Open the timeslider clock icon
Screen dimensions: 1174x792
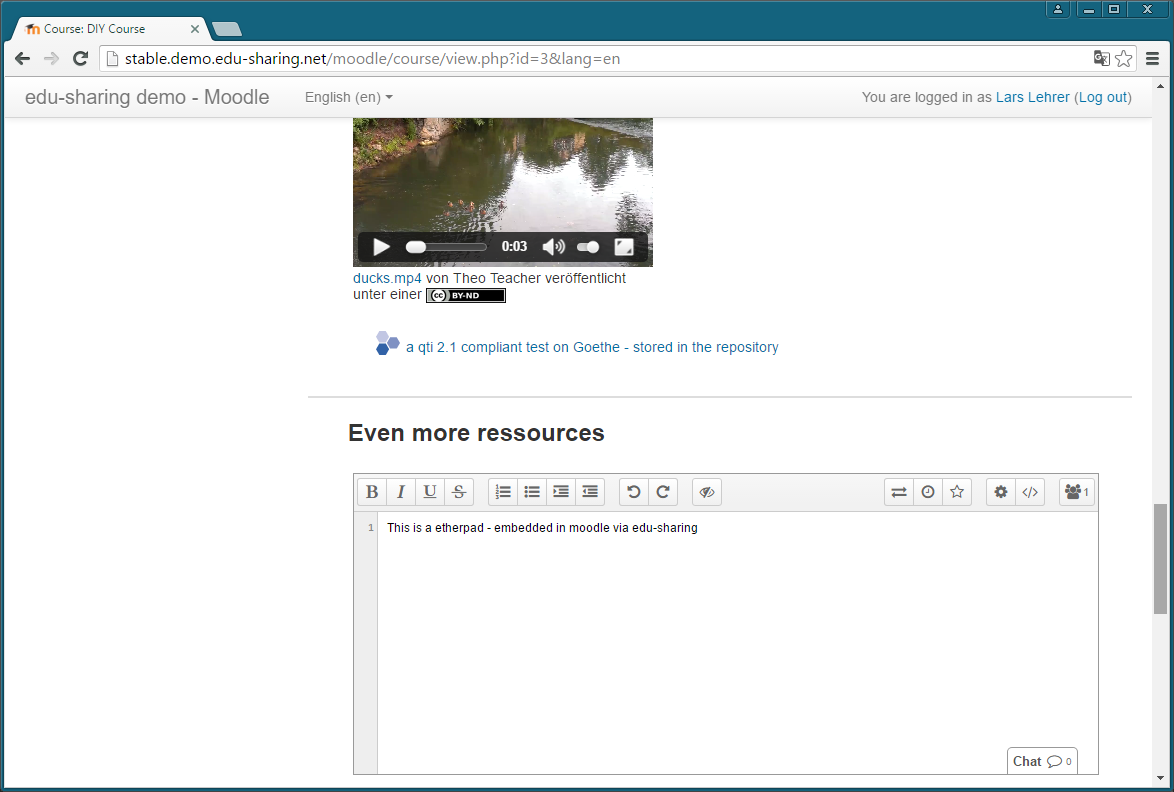pyautogui.click(x=928, y=492)
